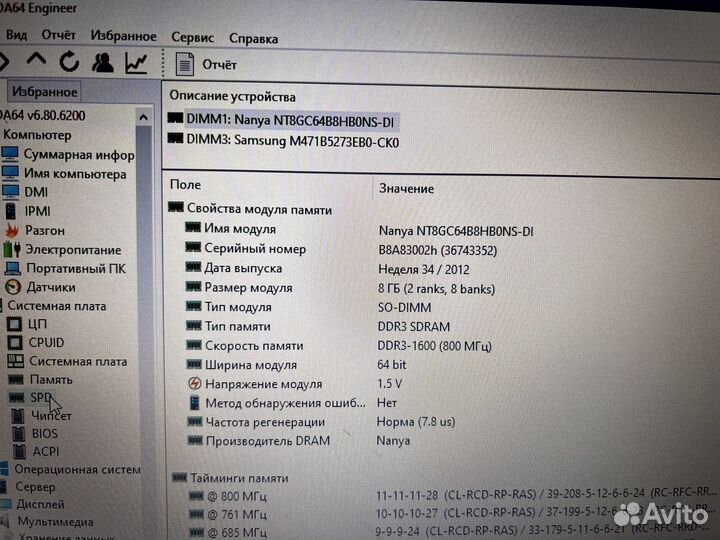
Task: Select Размер модуля 8 ГБ value
Action: point(436,289)
